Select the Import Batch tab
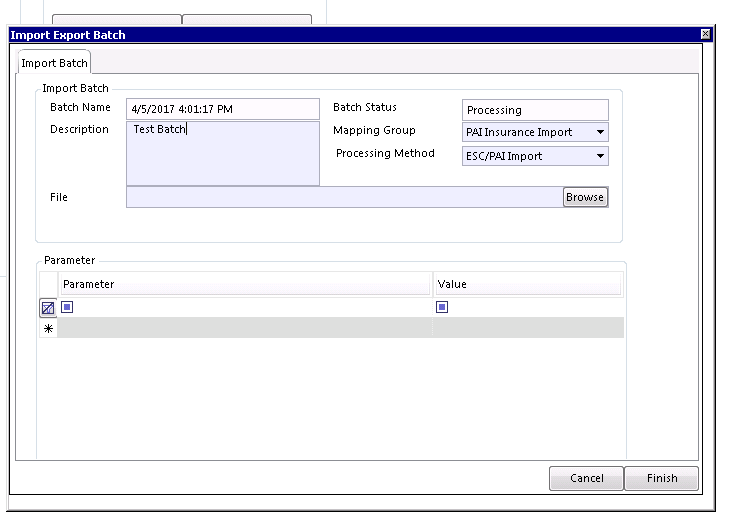Screen dimensions: 730x517 54,63
